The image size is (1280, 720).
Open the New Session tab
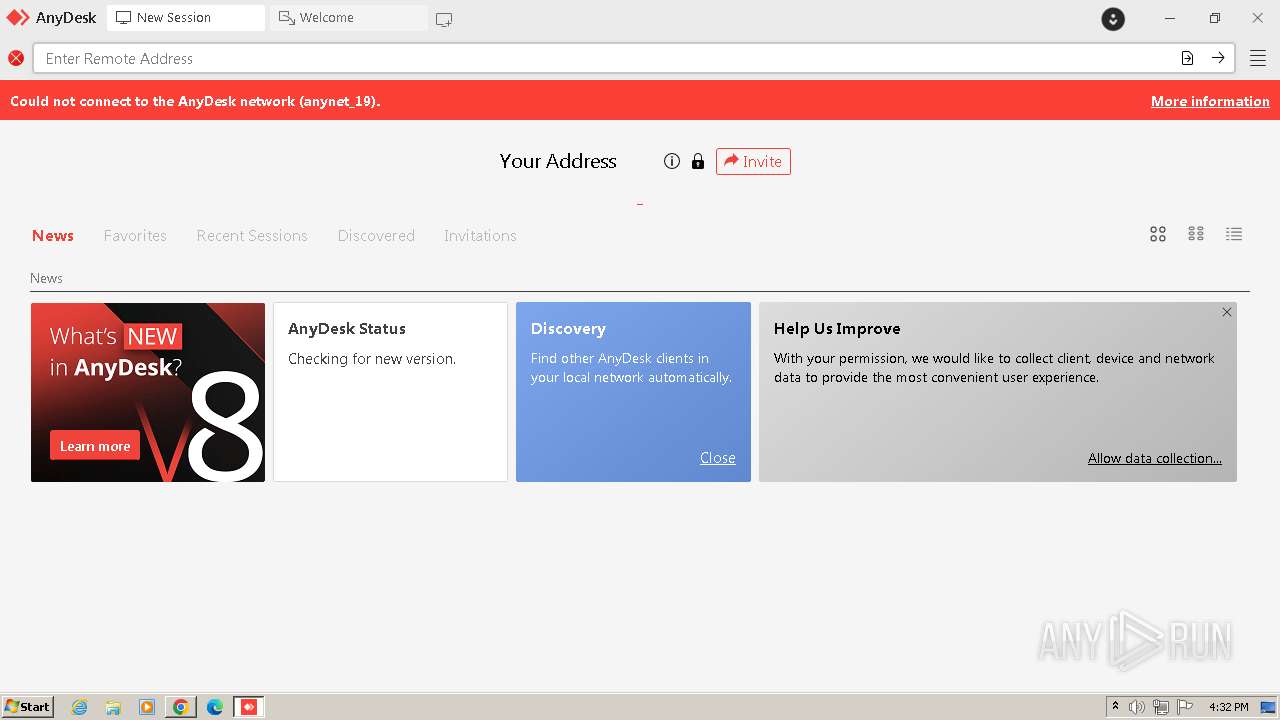click(x=186, y=18)
